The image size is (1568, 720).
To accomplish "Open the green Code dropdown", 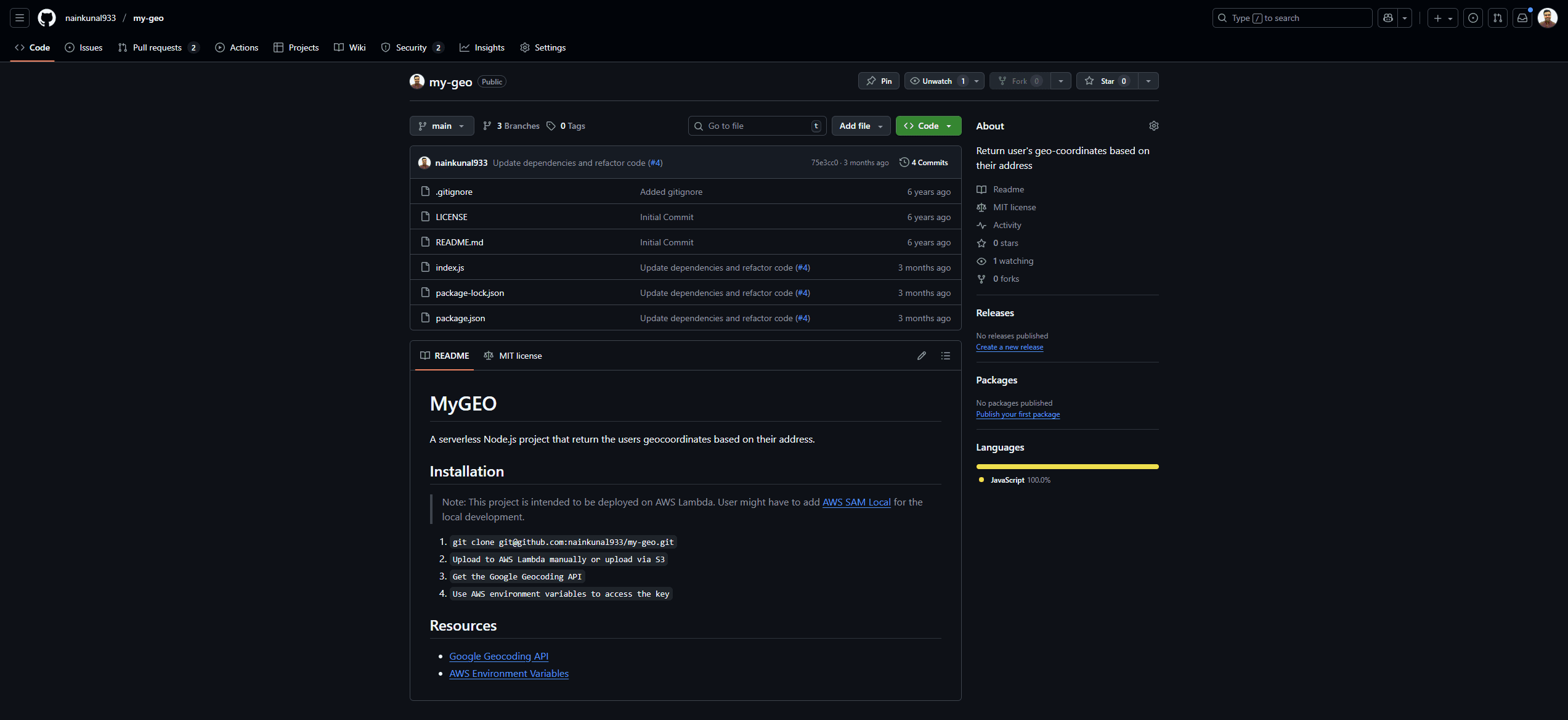I will [928, 126].
